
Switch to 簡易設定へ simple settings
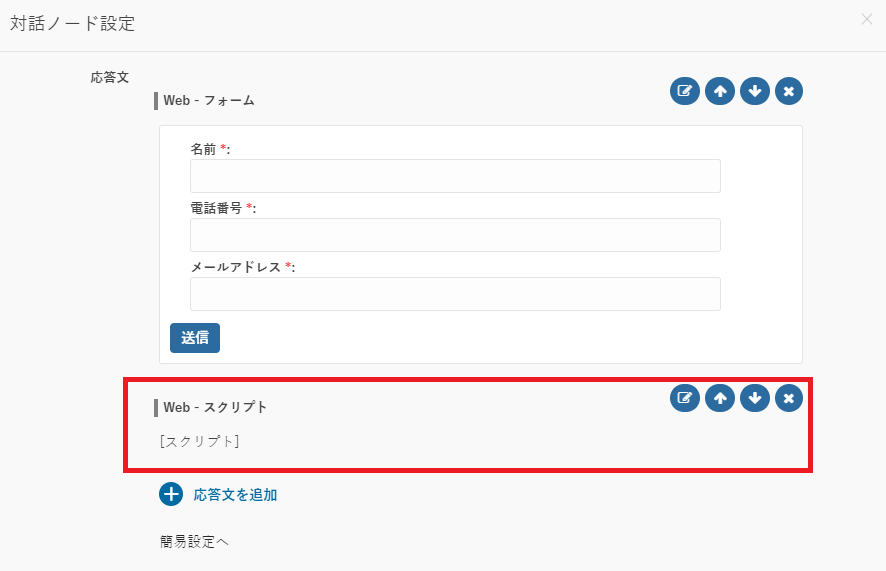(x=194, y=542)
